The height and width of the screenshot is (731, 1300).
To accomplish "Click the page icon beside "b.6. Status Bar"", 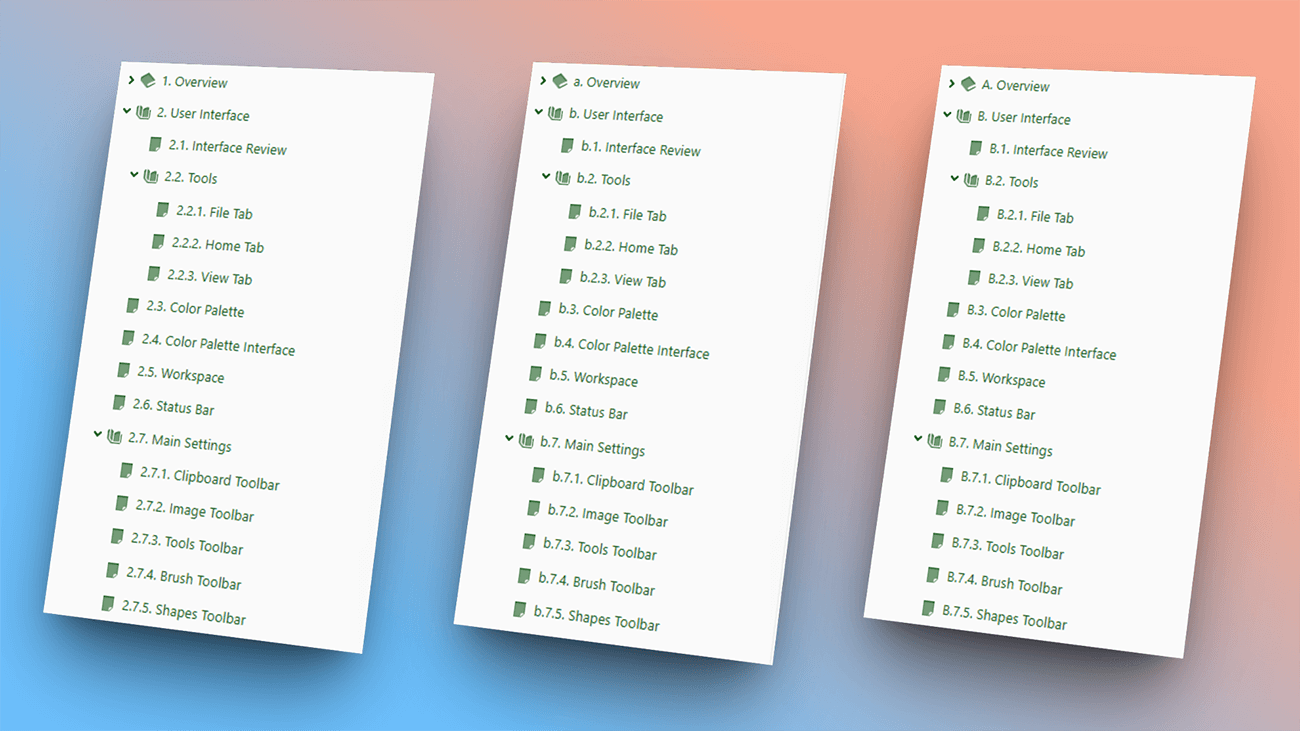I will (x=531, y=406).
